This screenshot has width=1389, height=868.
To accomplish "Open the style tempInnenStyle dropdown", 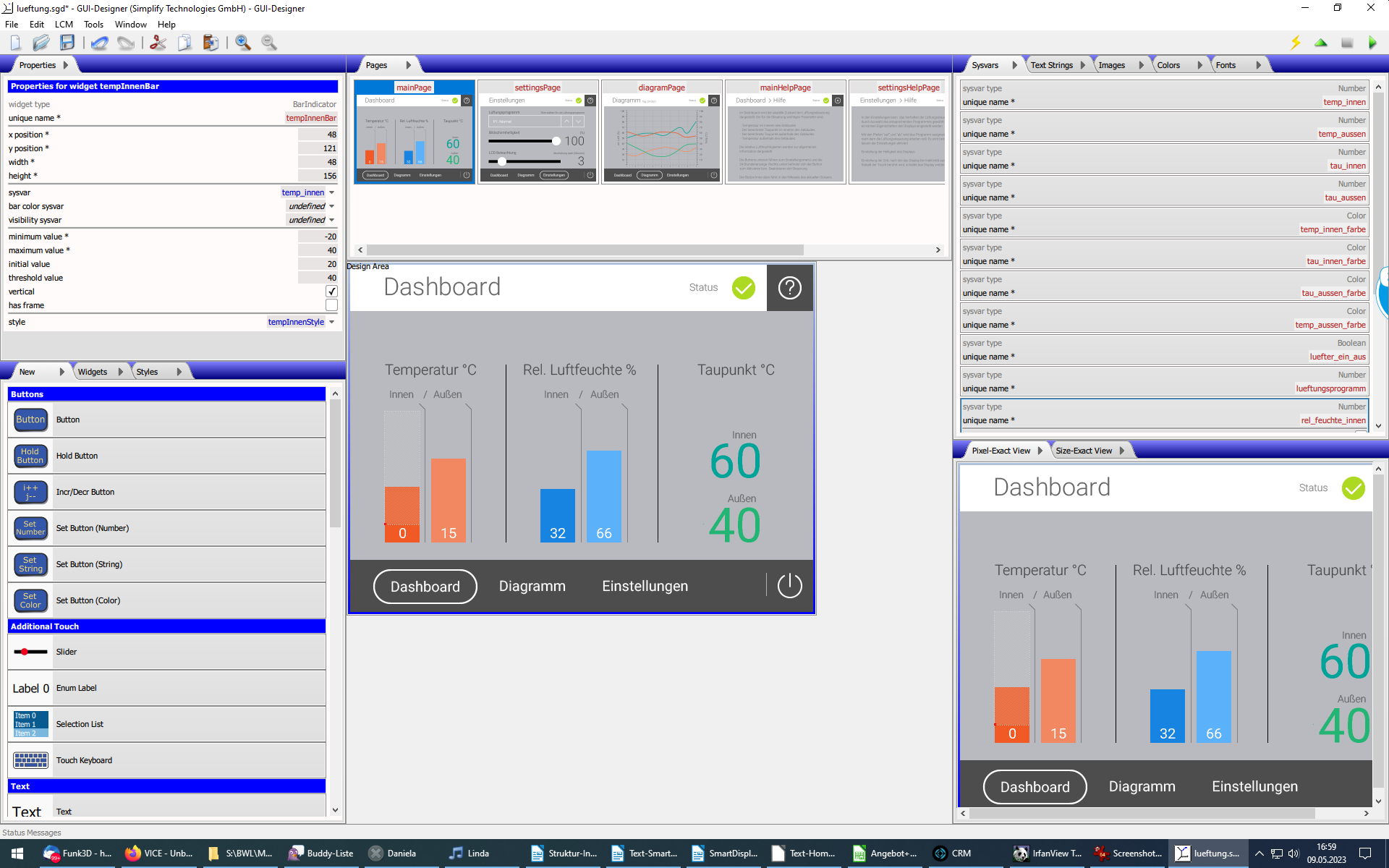I will coord(332,322).
